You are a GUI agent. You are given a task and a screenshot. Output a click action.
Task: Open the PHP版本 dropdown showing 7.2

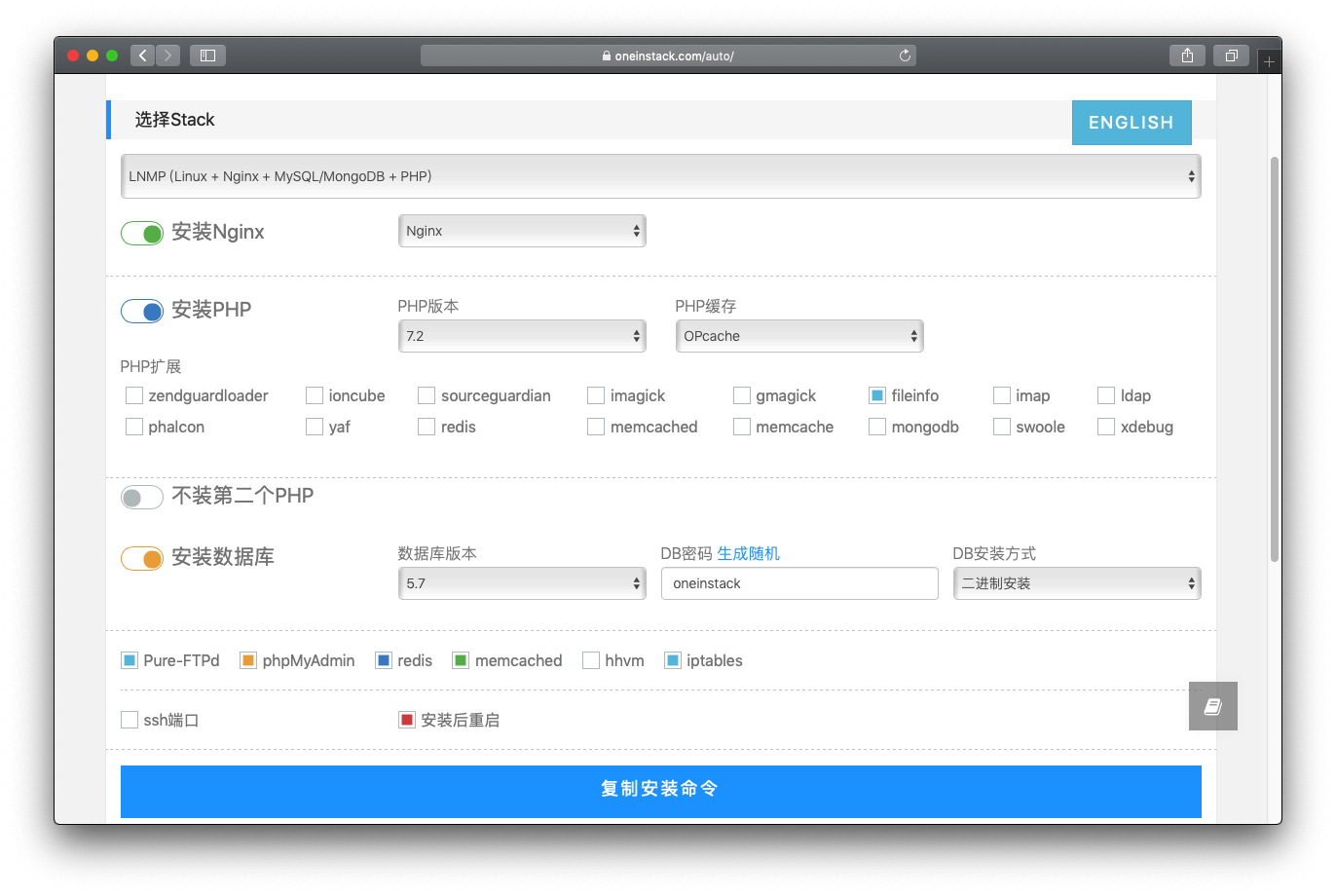(522, 335)
